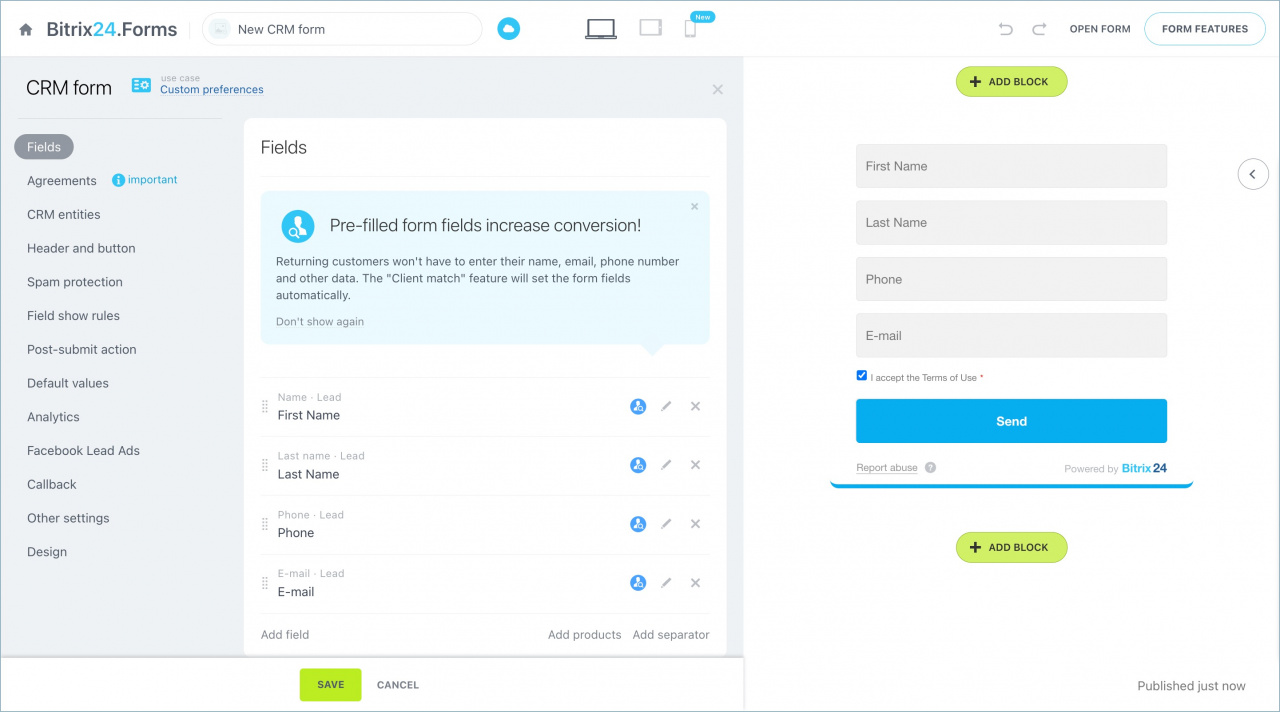1280x712 pixels.
Task: Click the green Save button
Action: coord(330,685)
